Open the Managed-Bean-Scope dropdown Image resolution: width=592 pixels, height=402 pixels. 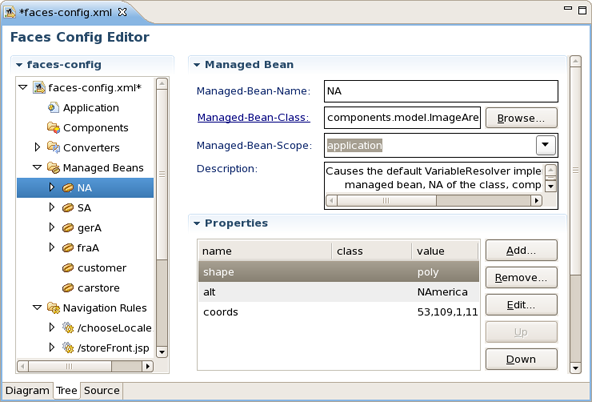pyautogui.click(x=546, y=145)
